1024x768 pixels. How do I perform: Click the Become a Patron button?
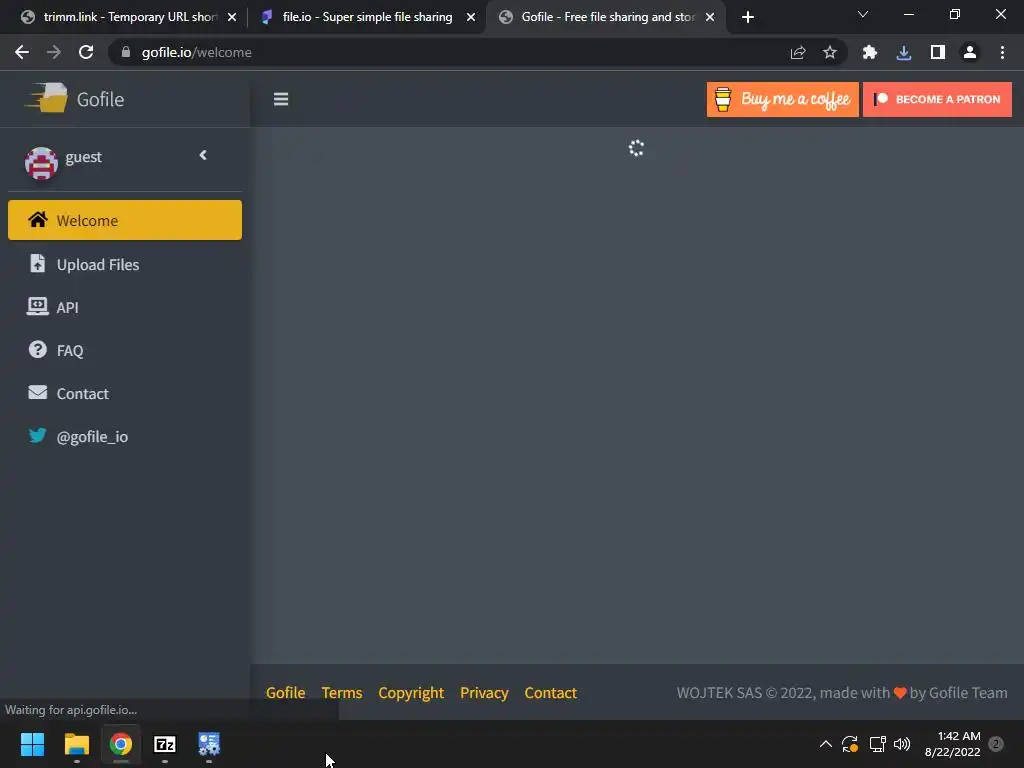937,99
